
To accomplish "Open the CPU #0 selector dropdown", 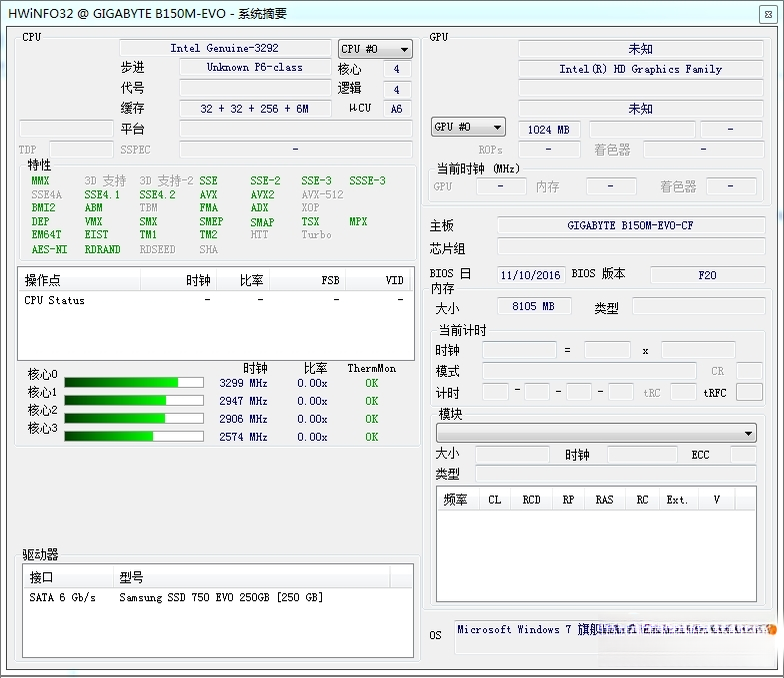I will (375, 49).
